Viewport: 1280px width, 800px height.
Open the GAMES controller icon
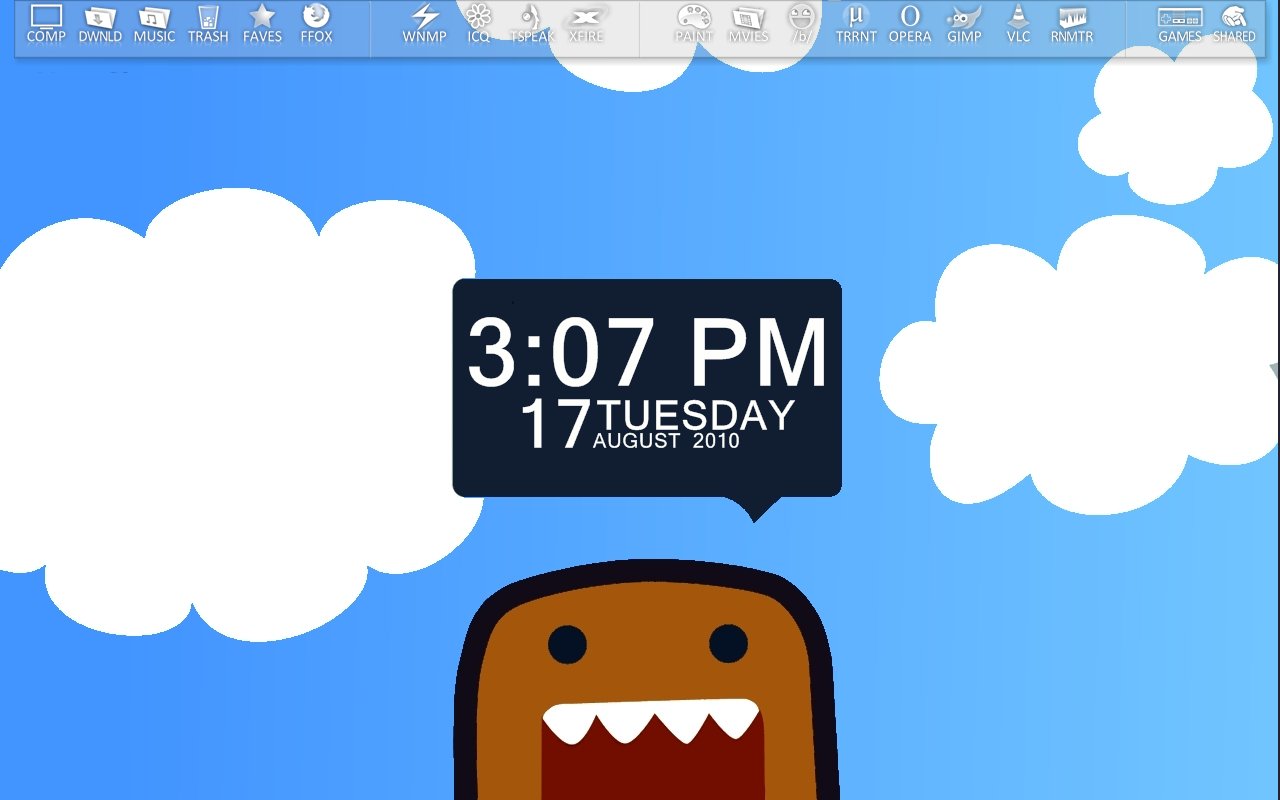(x=1180, y=24)
